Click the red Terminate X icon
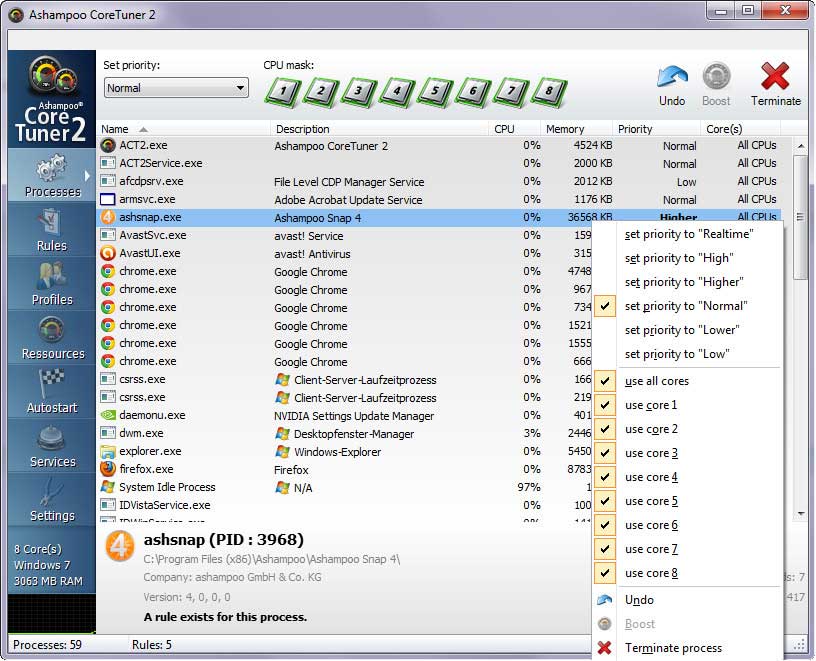The width and height of the screenshot is (816, 661). (x=775, y=77)
